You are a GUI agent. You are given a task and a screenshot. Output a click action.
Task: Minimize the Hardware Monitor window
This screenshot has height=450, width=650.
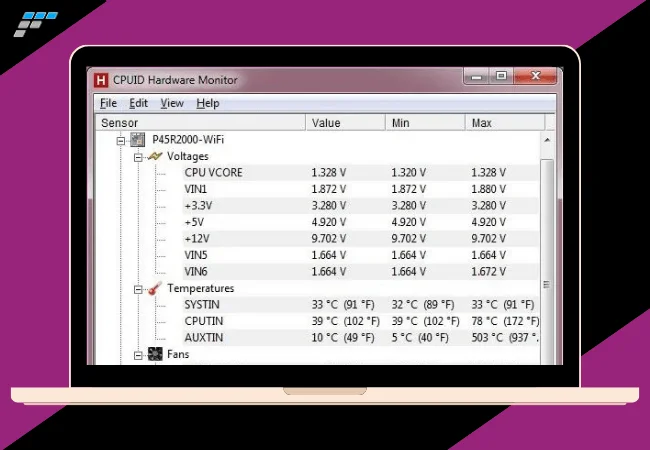coord(476,76)
